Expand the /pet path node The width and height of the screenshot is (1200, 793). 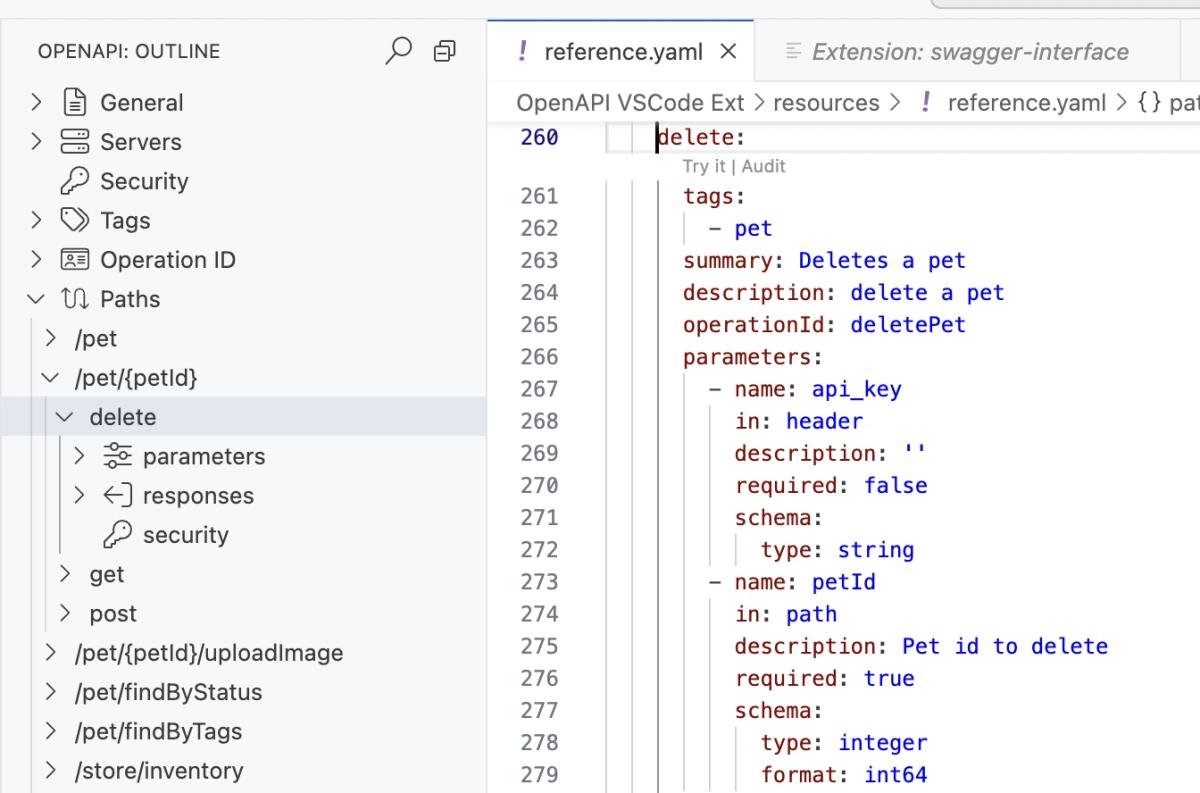(52, 339)
